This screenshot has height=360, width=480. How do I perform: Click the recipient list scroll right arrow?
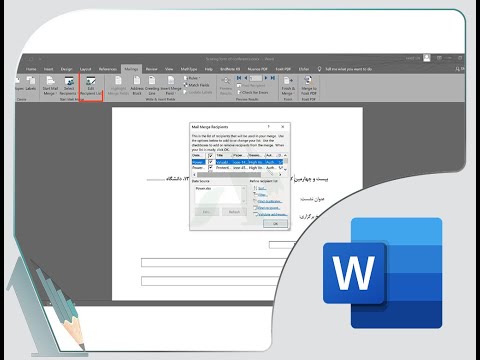[280, 175]
